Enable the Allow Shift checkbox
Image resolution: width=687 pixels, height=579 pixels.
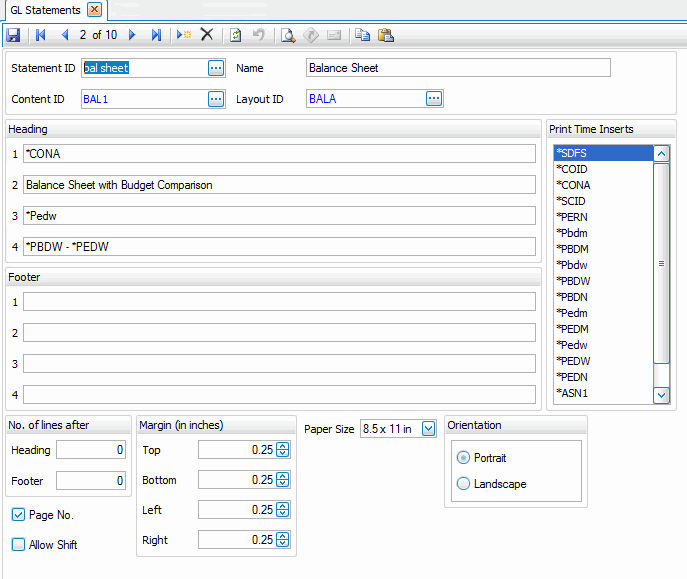[x=19, y=545]
